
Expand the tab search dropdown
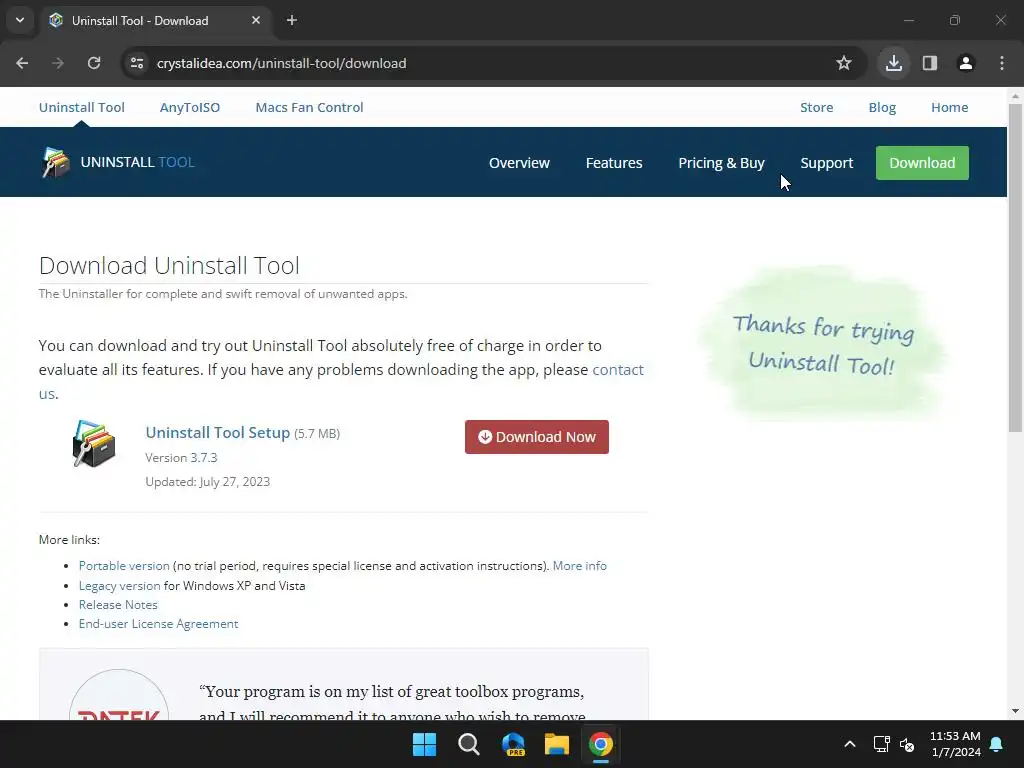click(x=20, y=20)
